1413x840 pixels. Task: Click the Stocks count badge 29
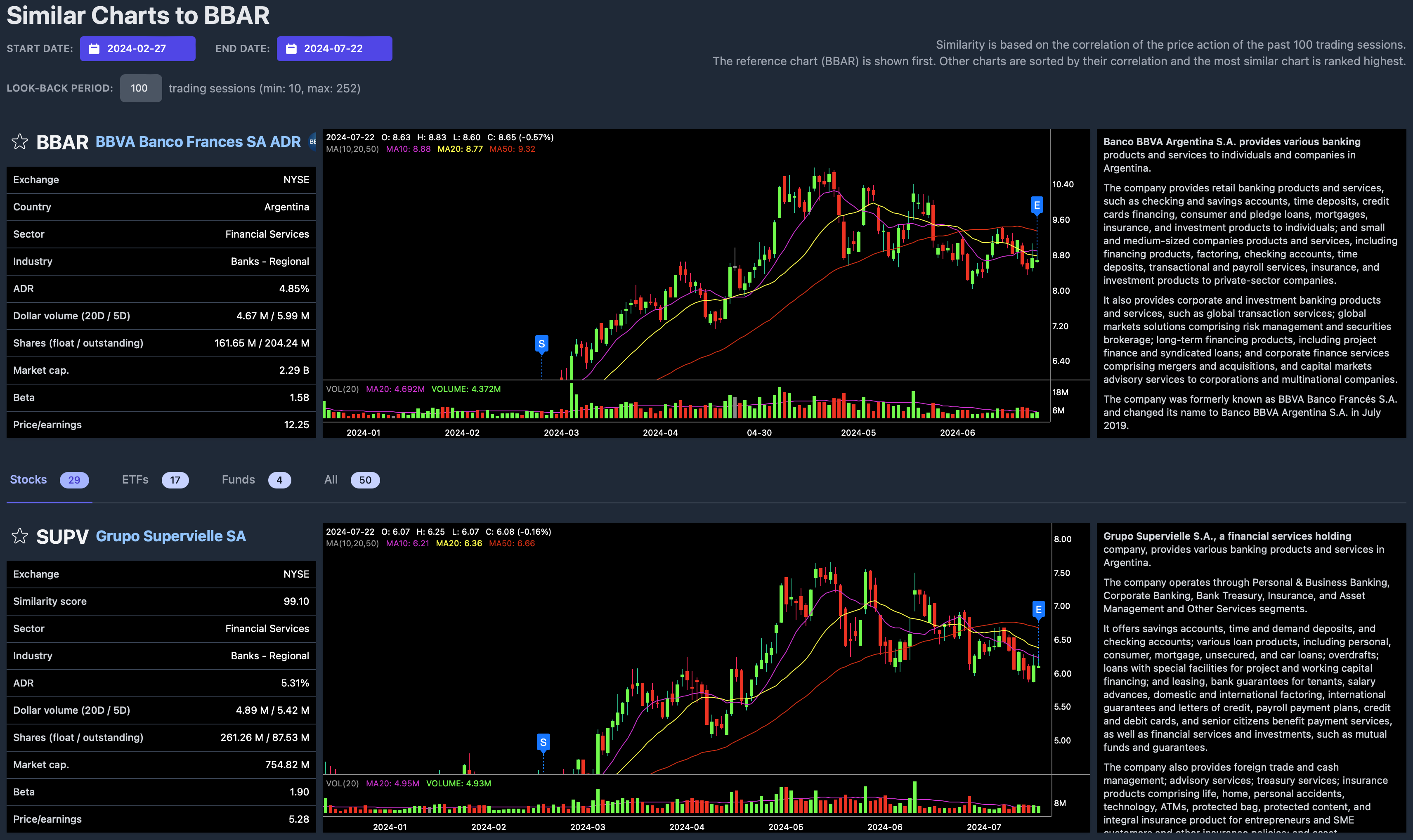(x=74, y=480)
